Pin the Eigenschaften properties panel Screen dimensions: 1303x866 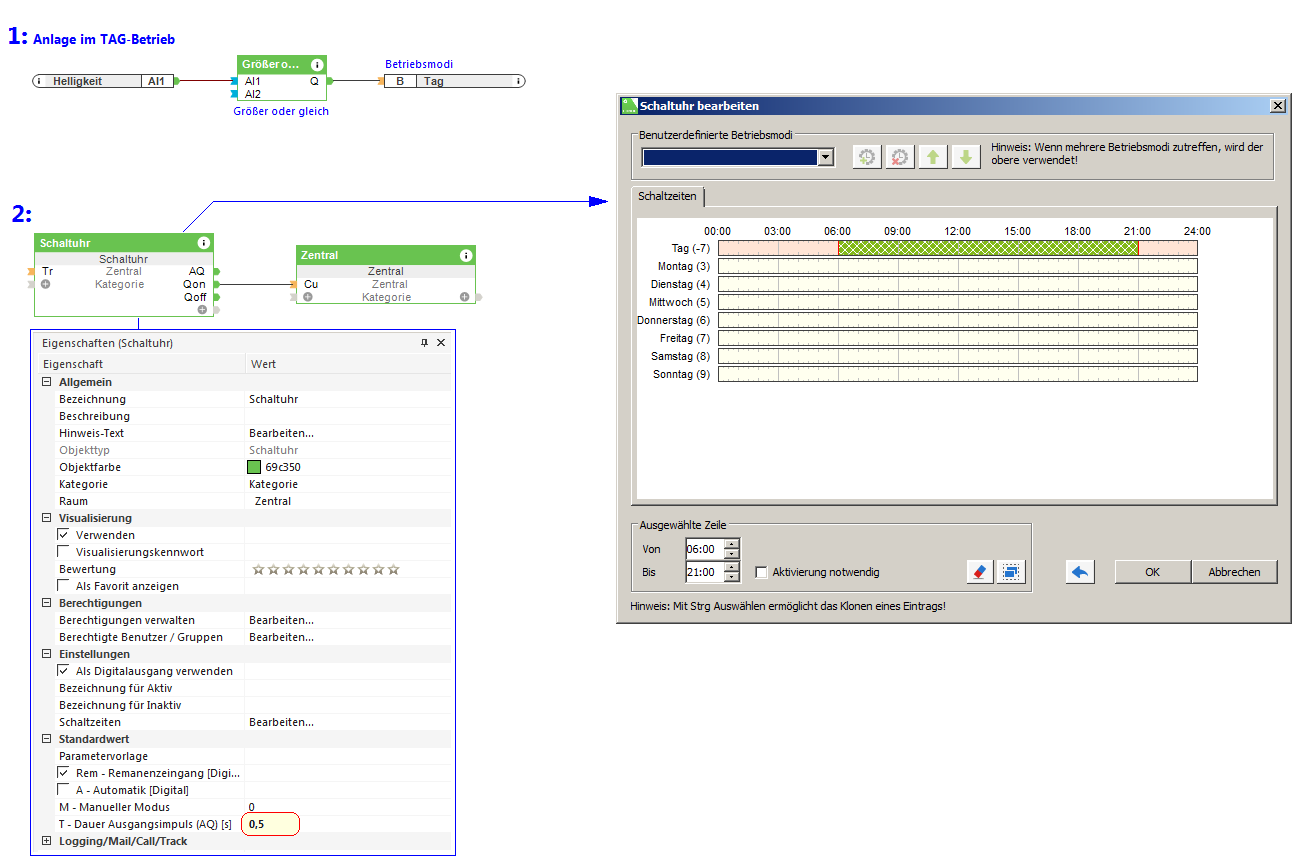click(424, 343)
